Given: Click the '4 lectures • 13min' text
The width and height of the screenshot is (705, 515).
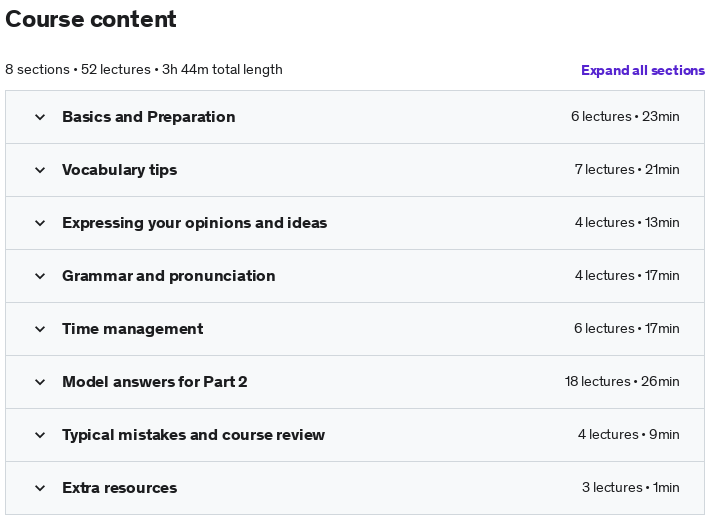Looking at the screenshot, I should [x=627, y=223].
